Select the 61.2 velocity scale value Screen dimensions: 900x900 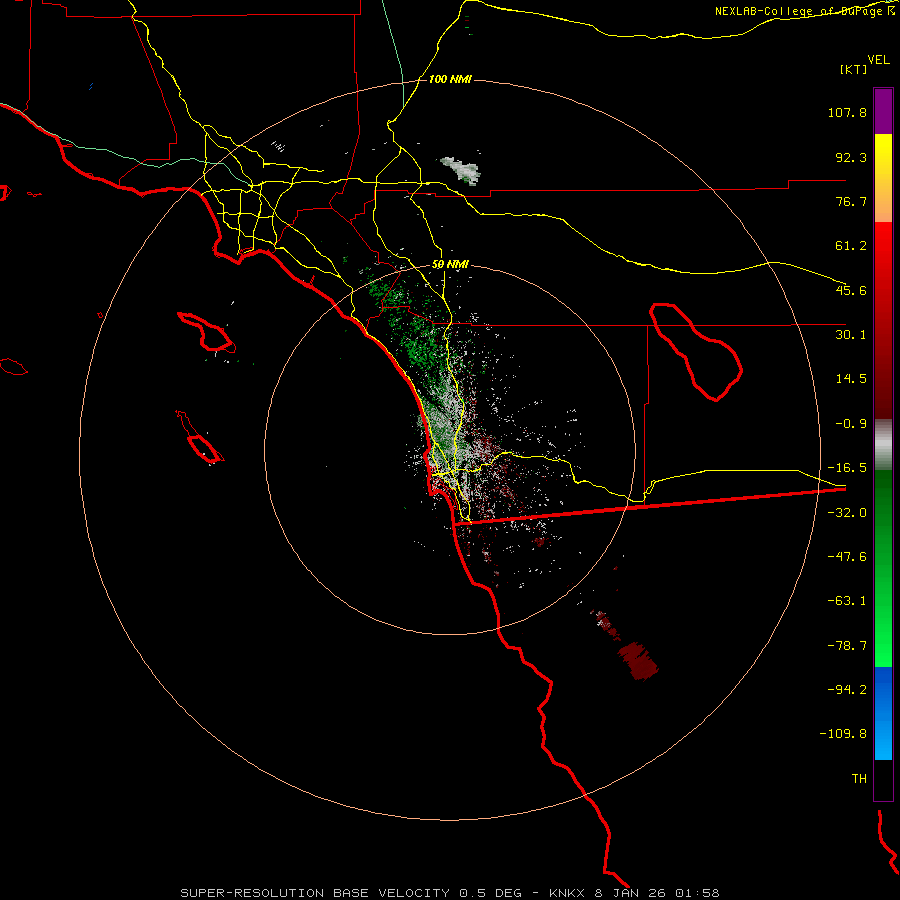click(x=851, y=246)
